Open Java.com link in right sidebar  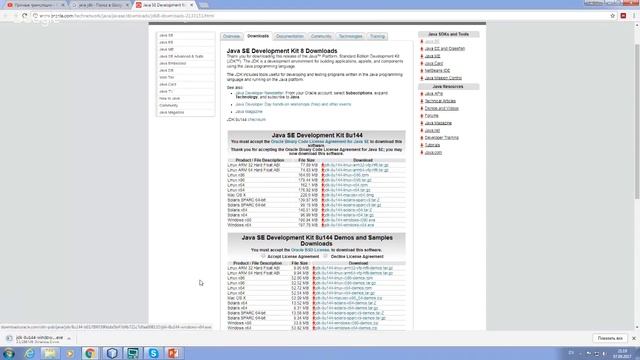click(x=433, y=152)
